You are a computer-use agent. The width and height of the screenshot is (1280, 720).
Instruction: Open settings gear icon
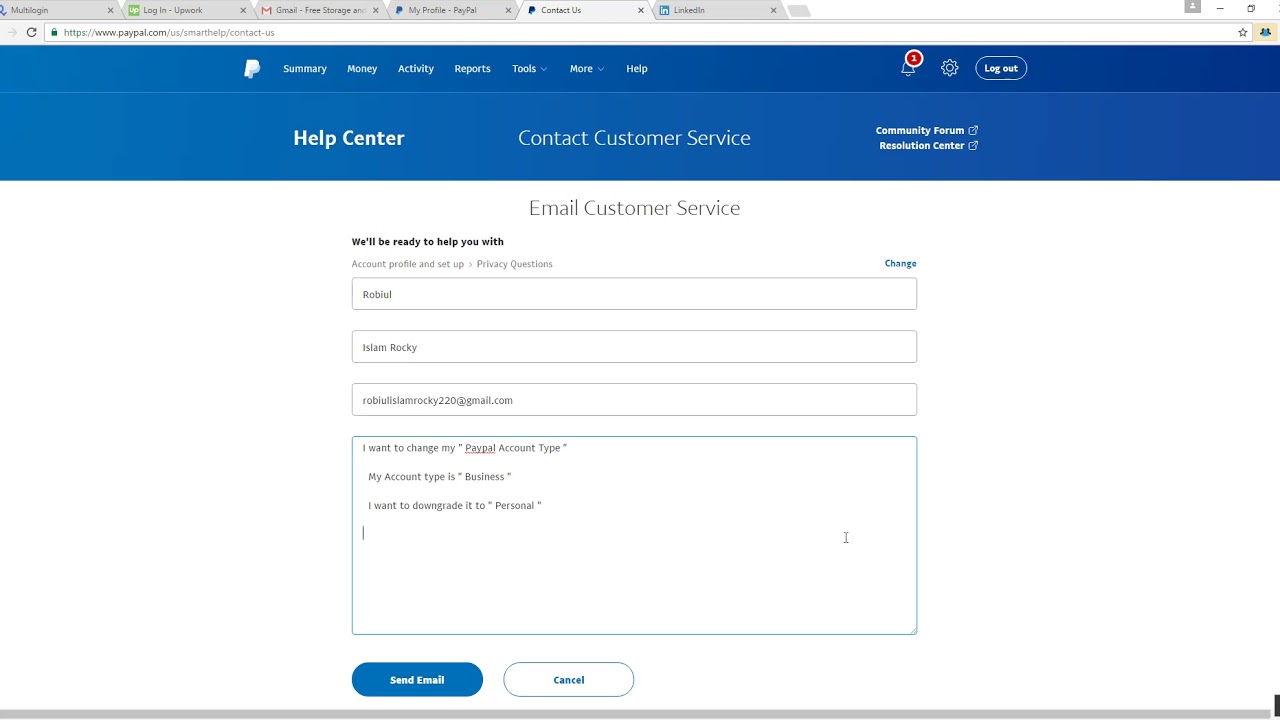pyautogui.click(x=950, y=68)
